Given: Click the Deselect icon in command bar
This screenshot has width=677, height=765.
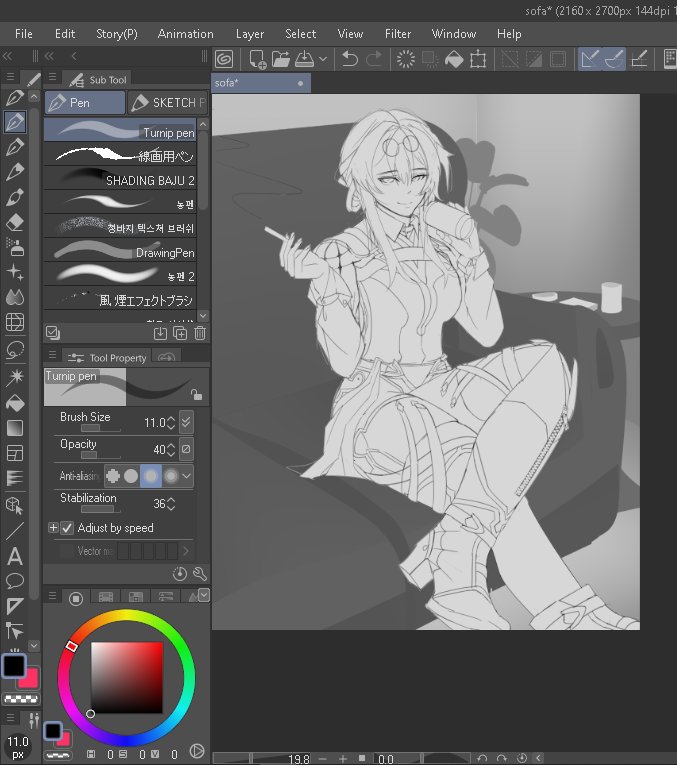Looking at the screenshot, I should click(510, 59).
